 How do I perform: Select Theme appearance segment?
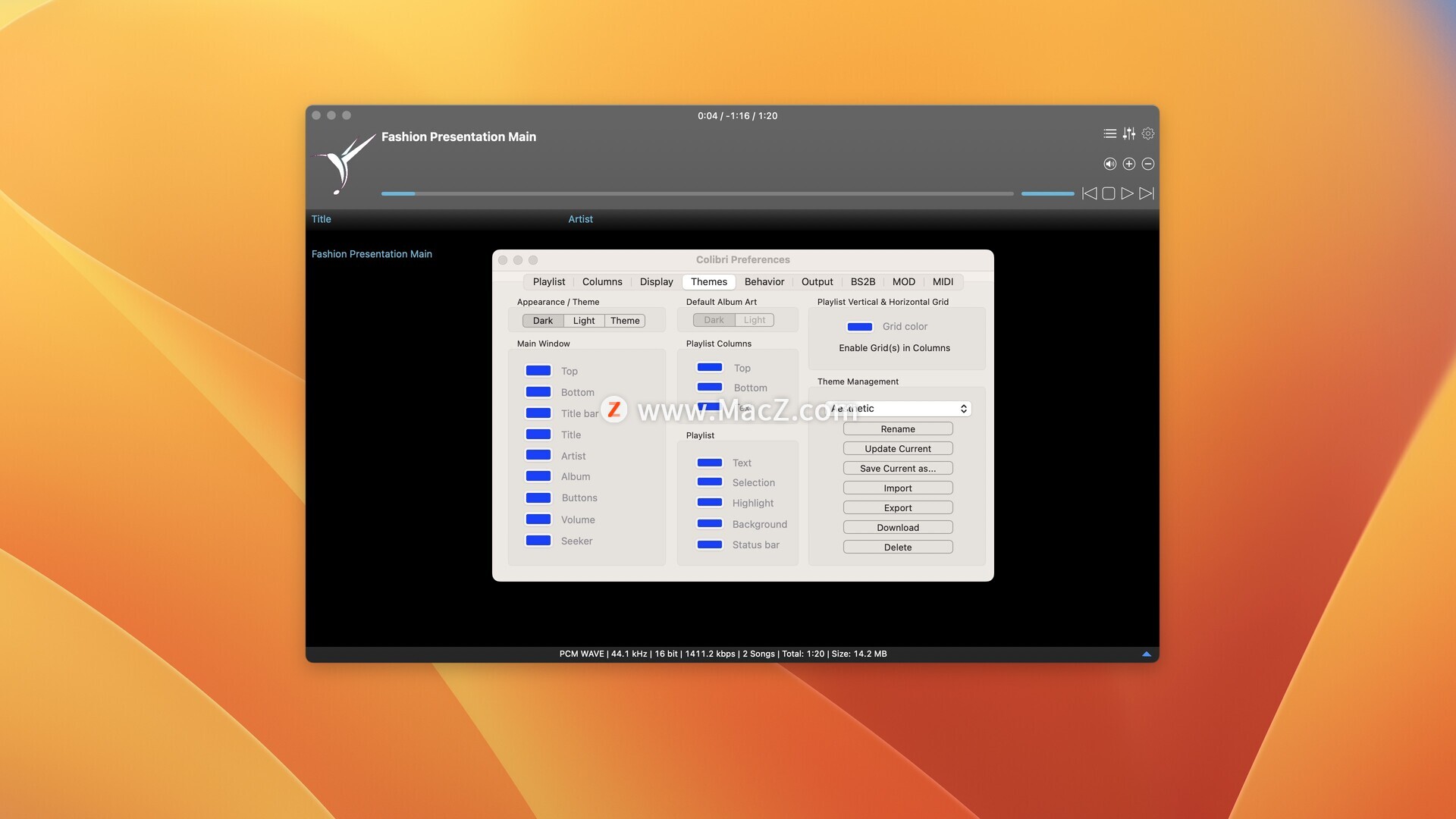click(x=625, y=321)
